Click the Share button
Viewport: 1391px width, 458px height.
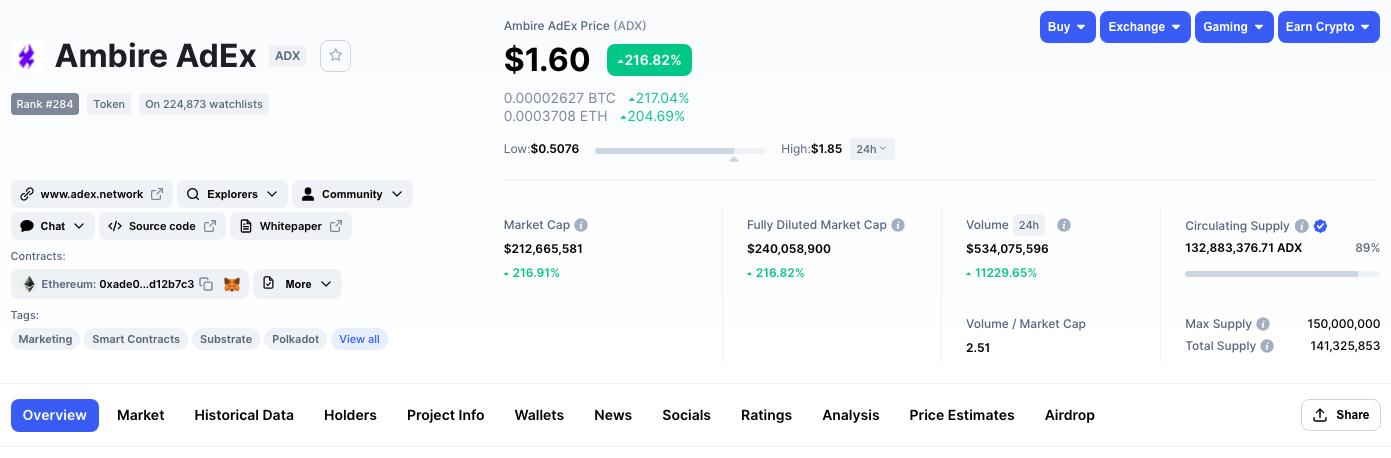click(1341, 415)
